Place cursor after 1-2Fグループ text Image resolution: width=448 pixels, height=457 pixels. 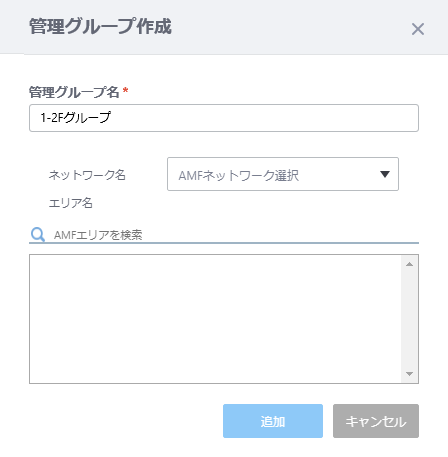tap(112, 118)
